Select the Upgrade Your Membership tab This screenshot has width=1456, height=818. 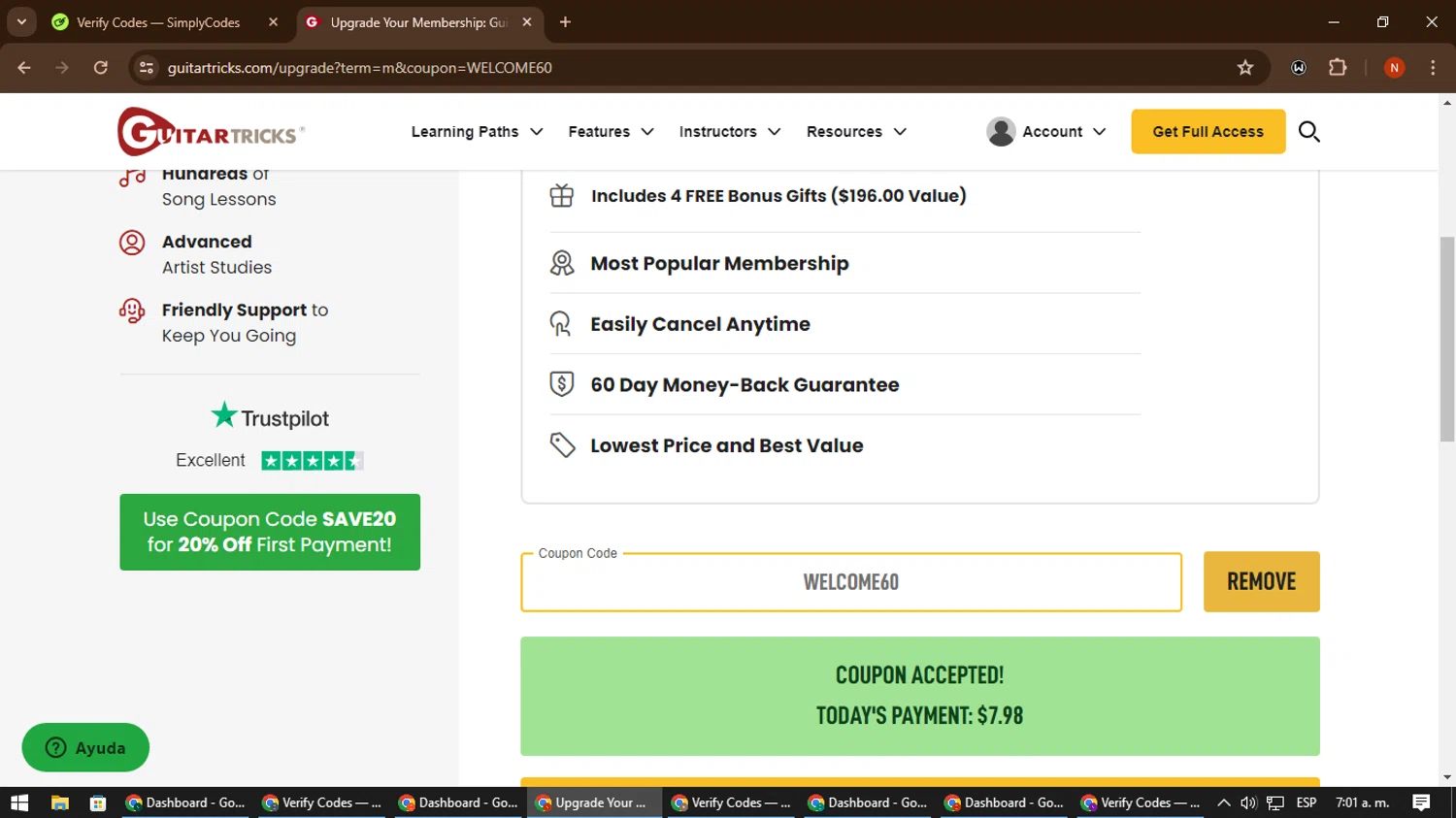[418, 21]
